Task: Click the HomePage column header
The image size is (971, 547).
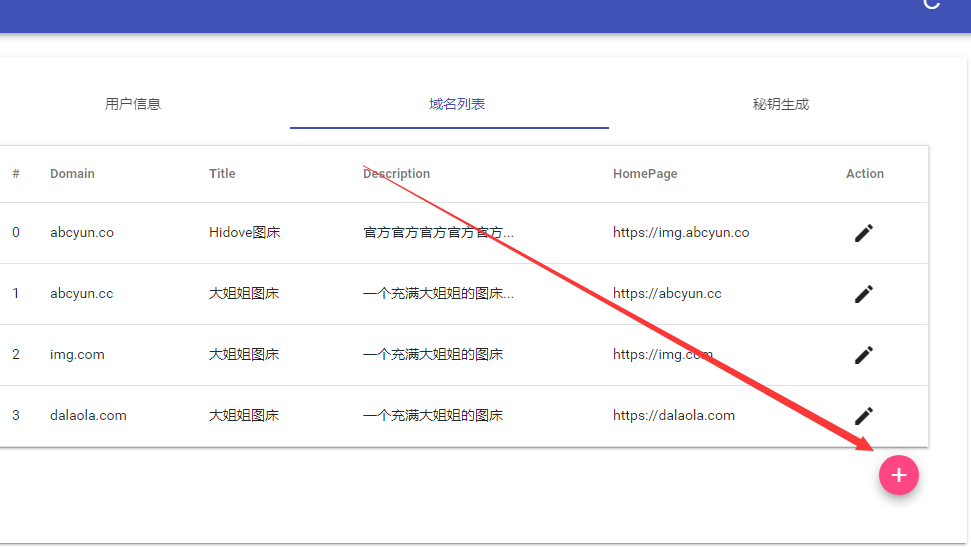Action: 645,173
